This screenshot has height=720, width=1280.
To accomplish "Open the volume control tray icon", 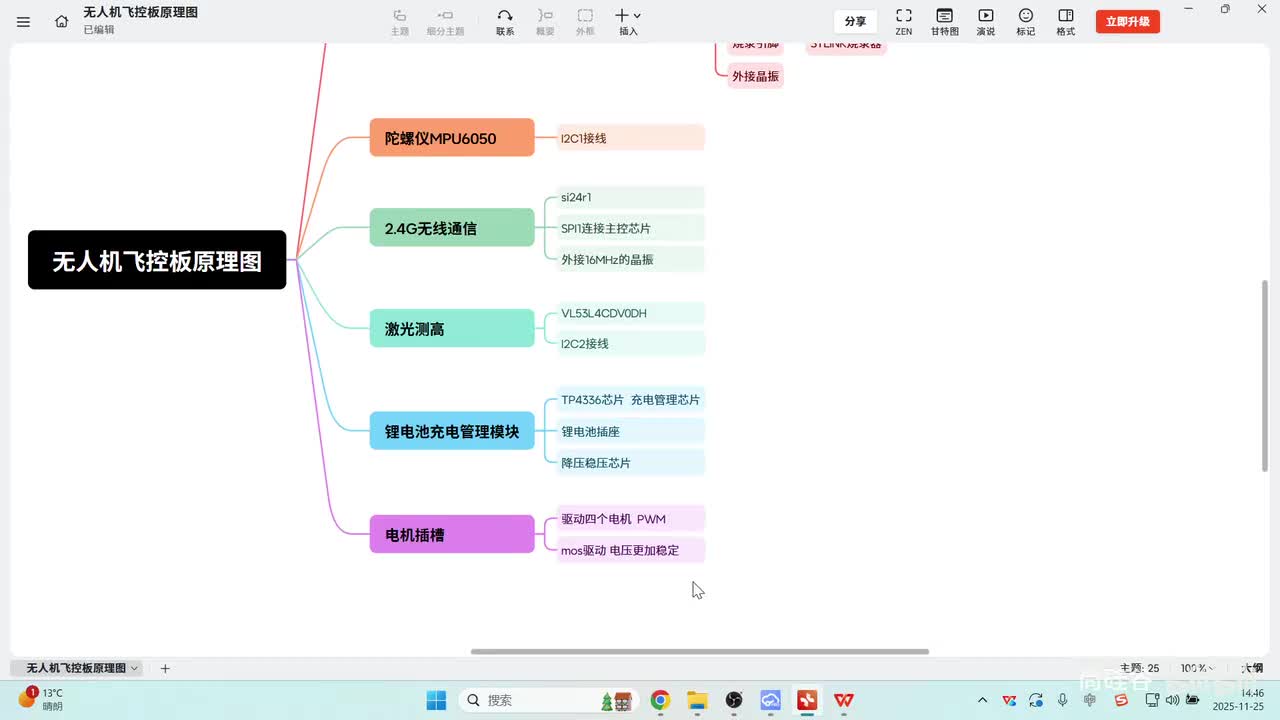I will [x=1173, y=700].
